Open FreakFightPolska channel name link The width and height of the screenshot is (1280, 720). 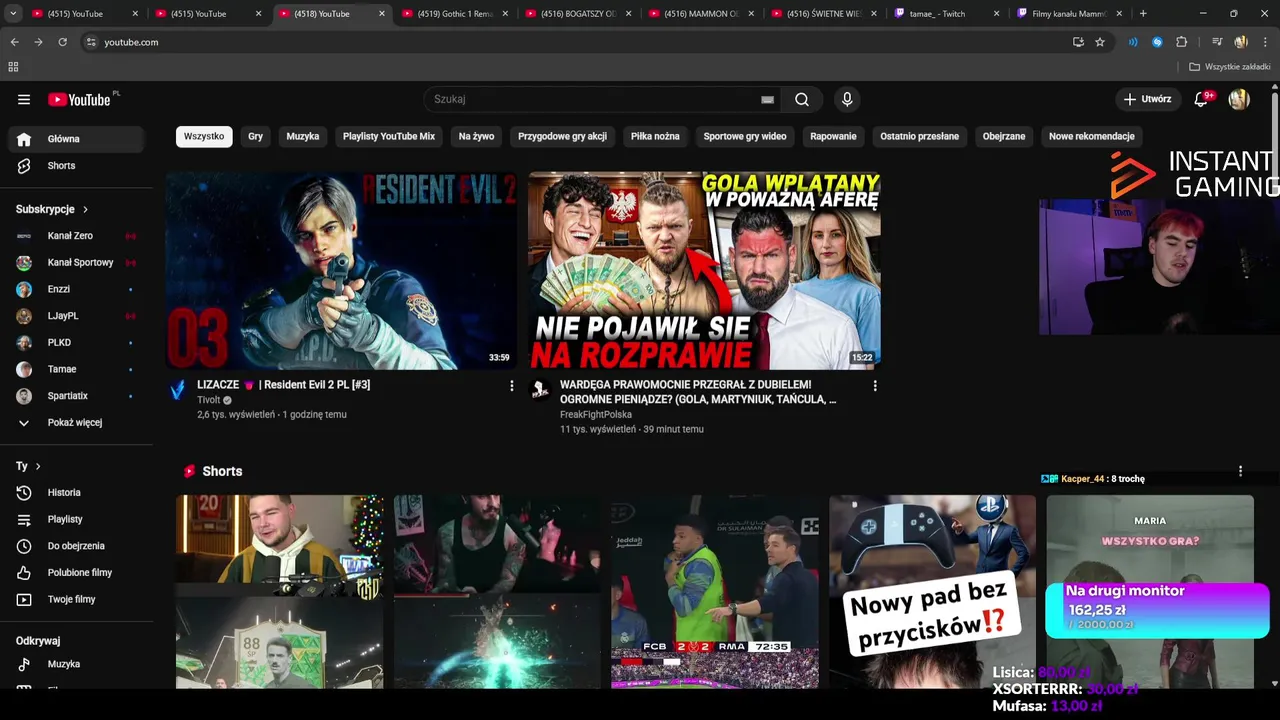[596, 414]
